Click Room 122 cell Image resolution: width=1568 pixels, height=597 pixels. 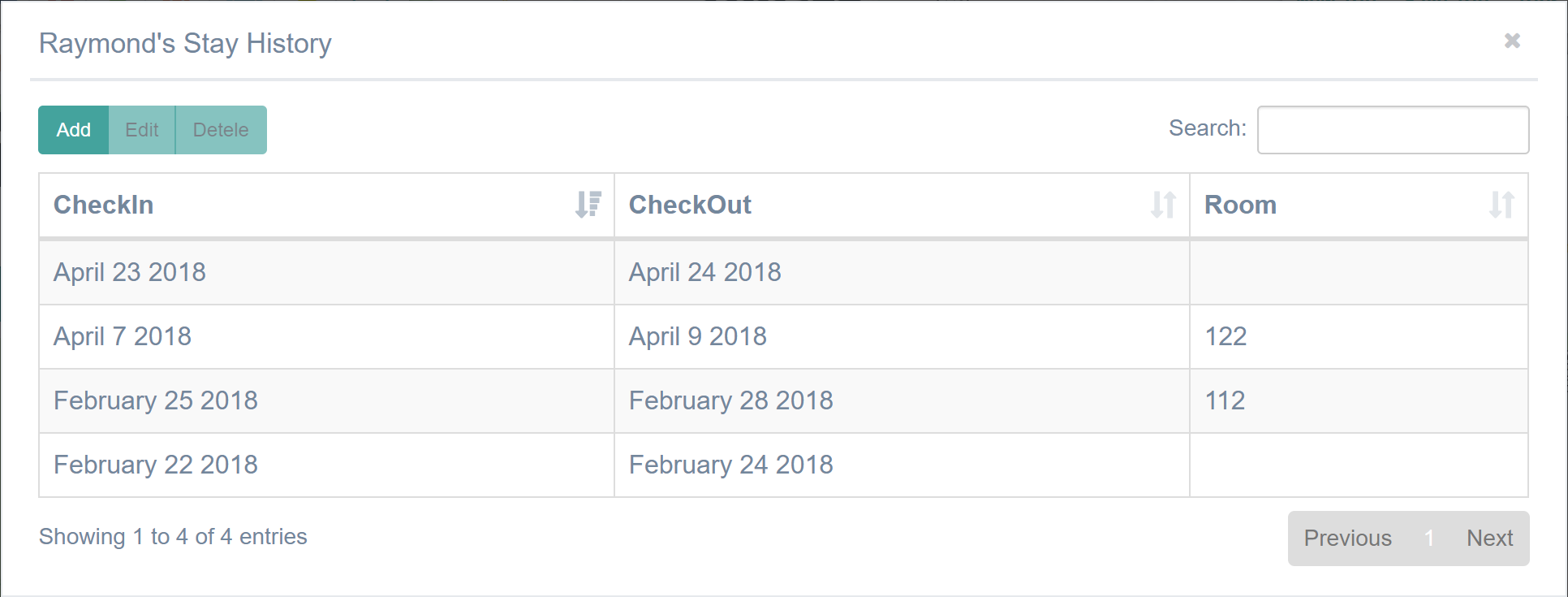(x=1226, y=336)
